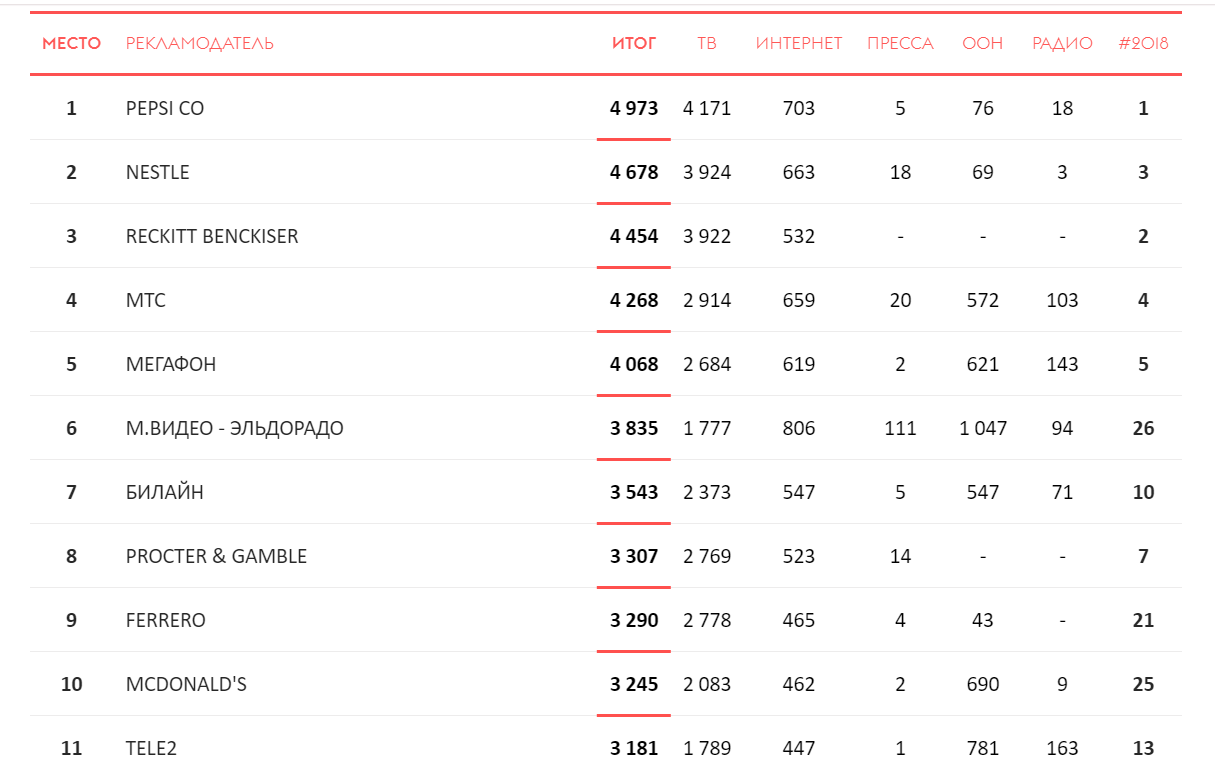The image size is (1215, 775).
Task: Select the TV value 4 171
Action: pyautogui.click(x=707, y=108)
